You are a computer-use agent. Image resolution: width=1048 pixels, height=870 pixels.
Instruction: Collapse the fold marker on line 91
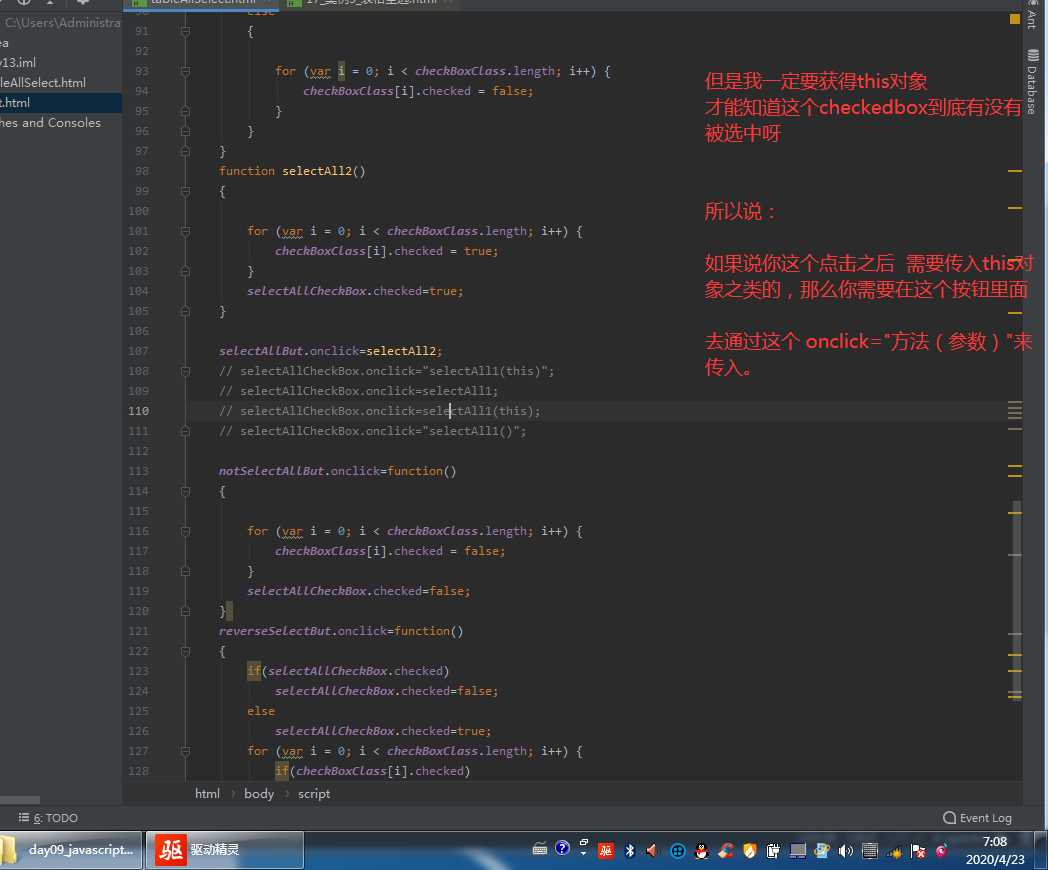[x=186, y=31]
